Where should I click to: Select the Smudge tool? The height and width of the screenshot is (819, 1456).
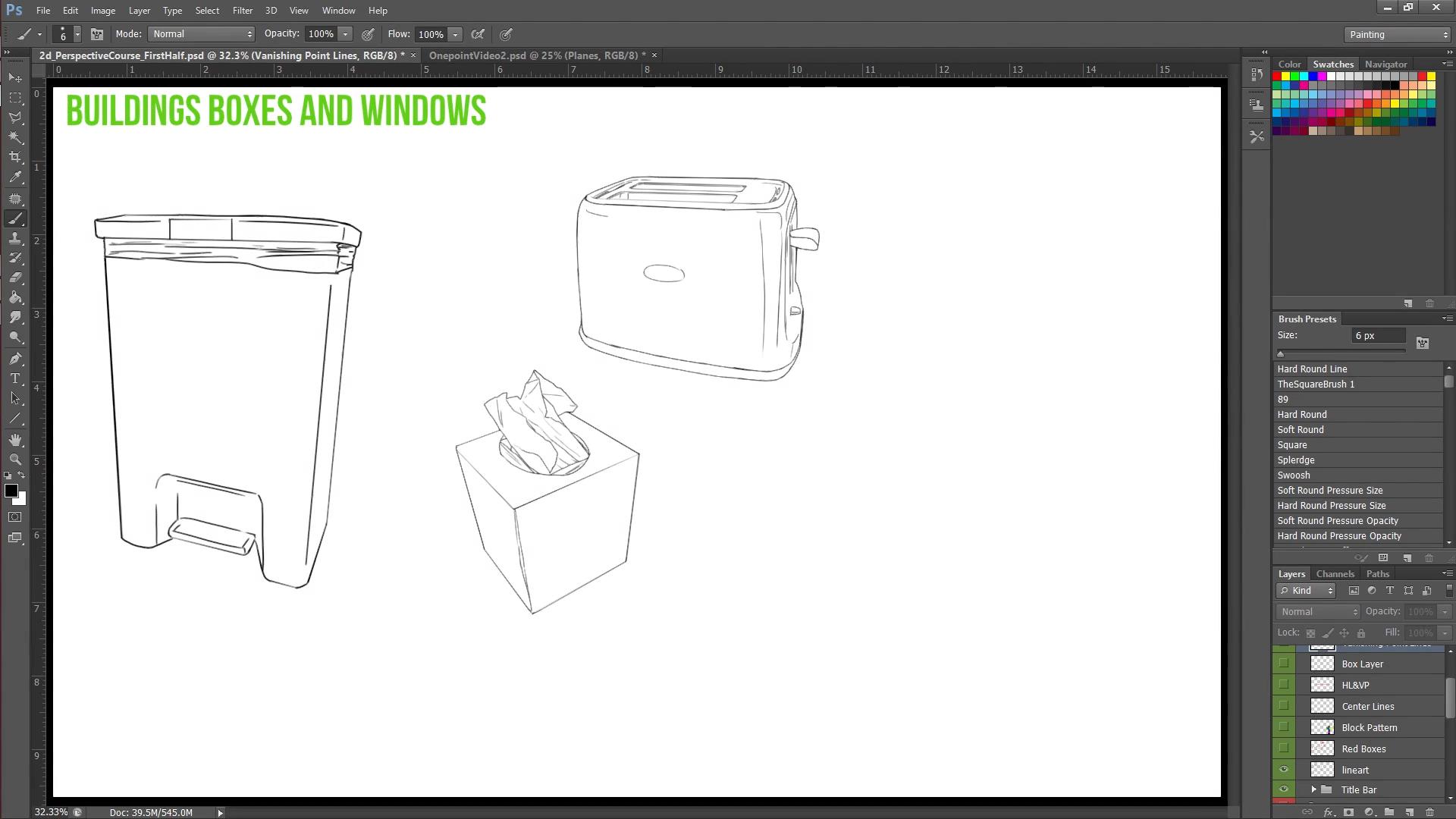[15, 317]
